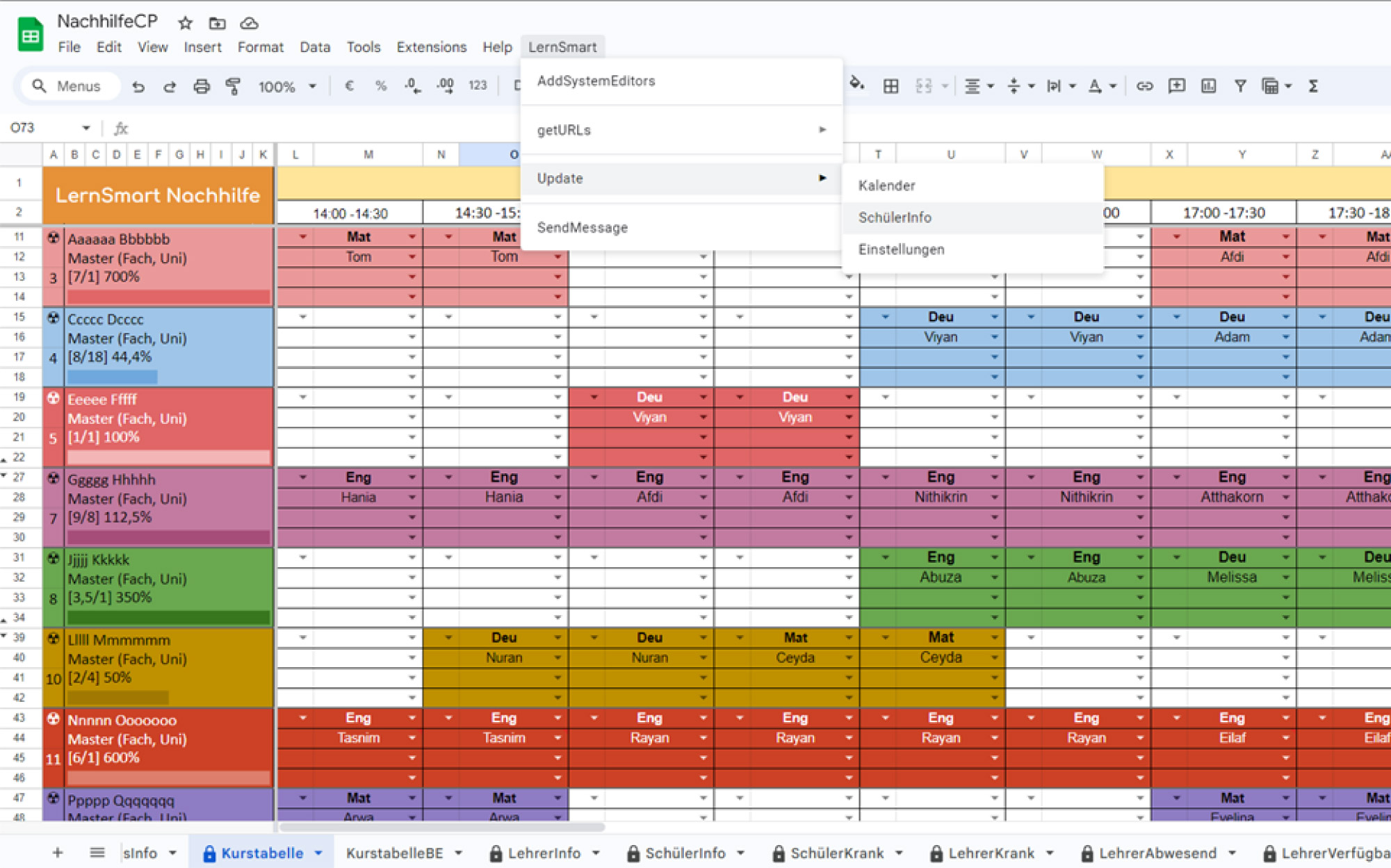Click the undo arrow icon
This screenshot has height=868, width=1391.
point(138,86)
